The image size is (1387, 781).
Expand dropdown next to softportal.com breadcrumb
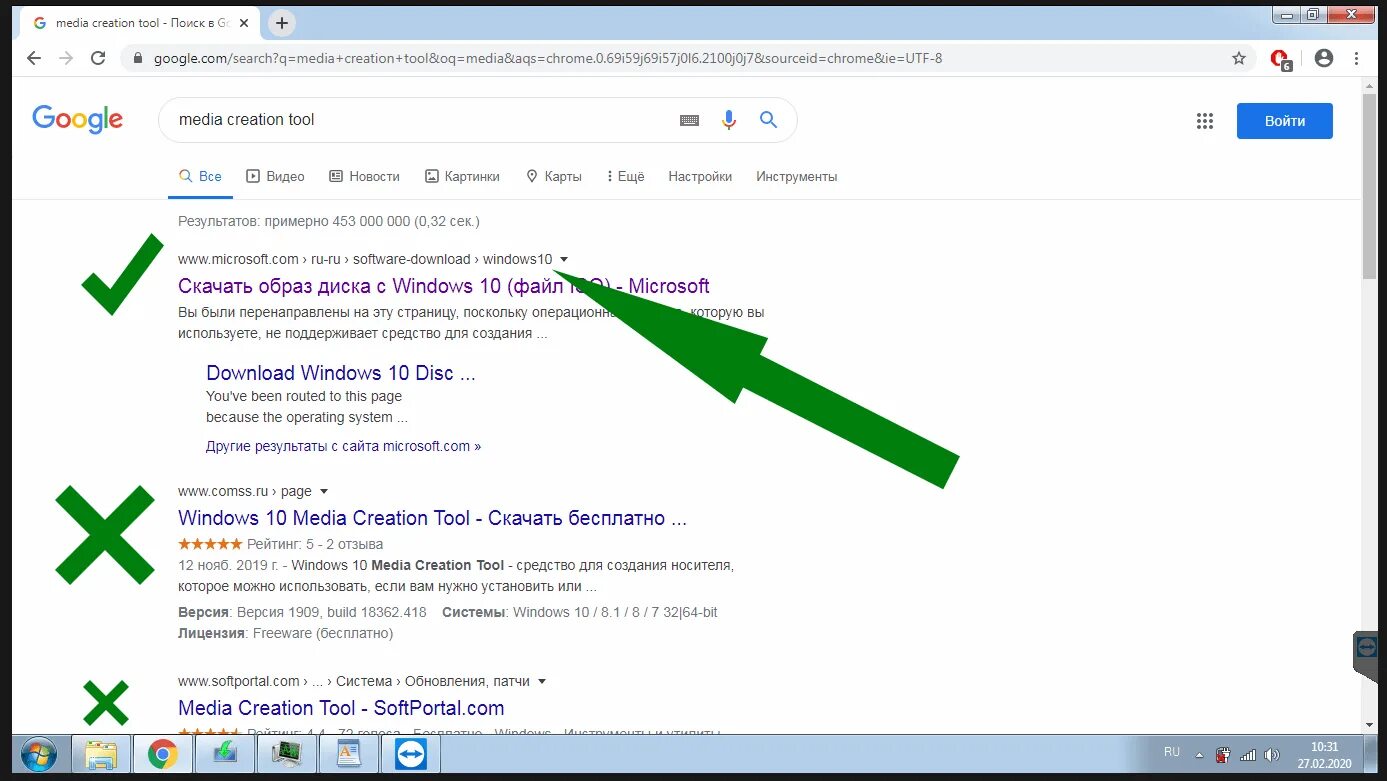tap(542, 681)
